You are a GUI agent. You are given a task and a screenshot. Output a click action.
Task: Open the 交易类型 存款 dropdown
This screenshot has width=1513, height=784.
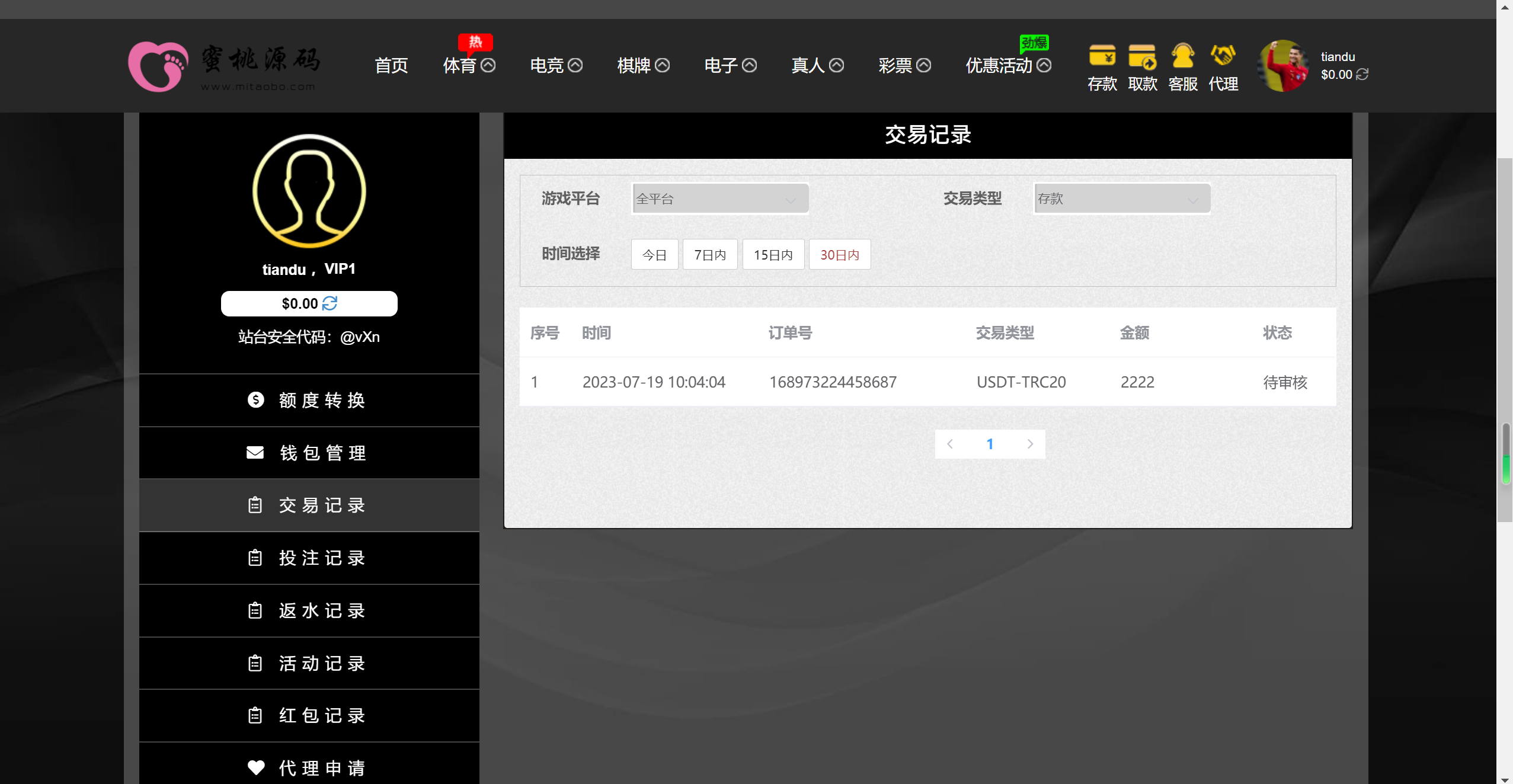(x=1121, y=199)
